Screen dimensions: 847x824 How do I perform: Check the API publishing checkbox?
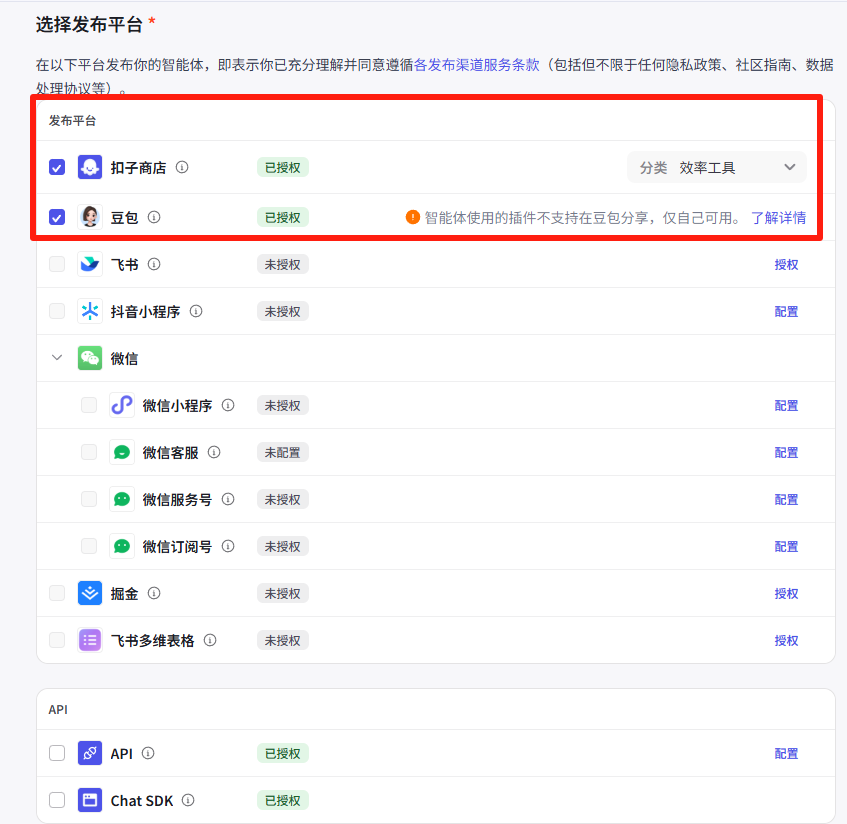tap(57, 753)
